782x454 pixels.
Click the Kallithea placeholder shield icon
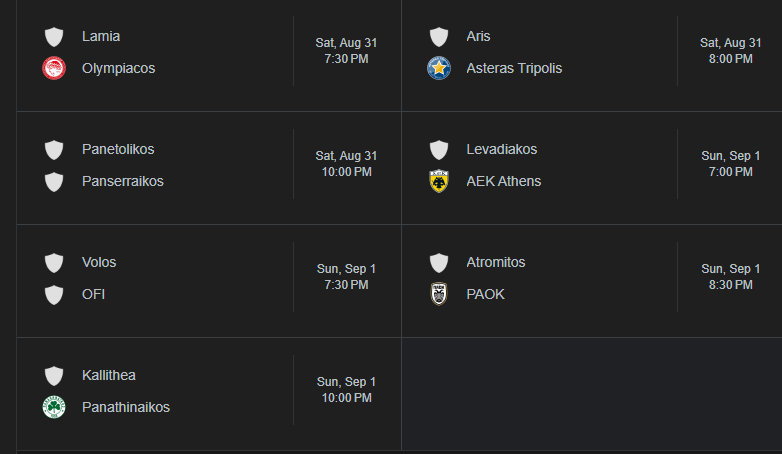[x=54, y=376]
